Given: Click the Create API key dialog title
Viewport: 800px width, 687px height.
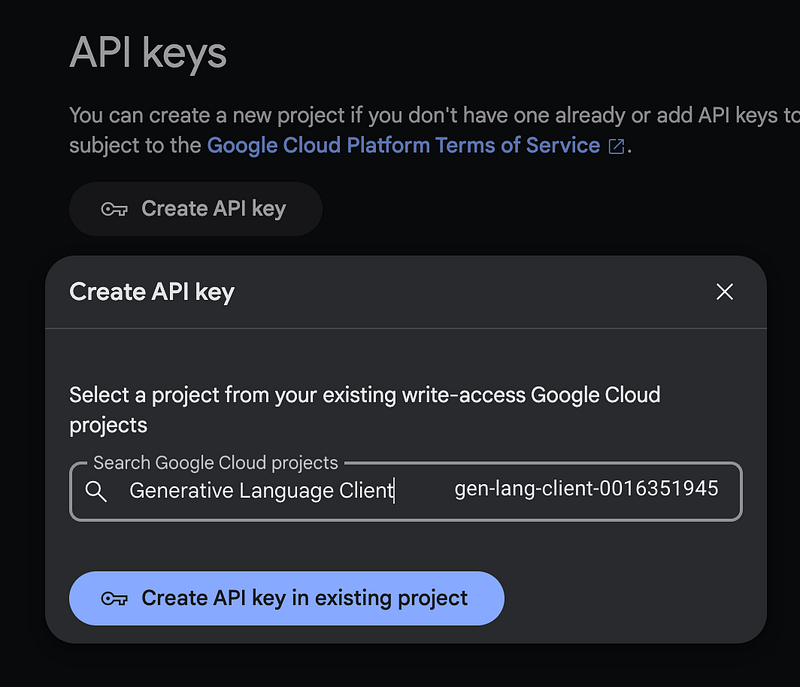Looking at the screenshot, I should [152, 292].
